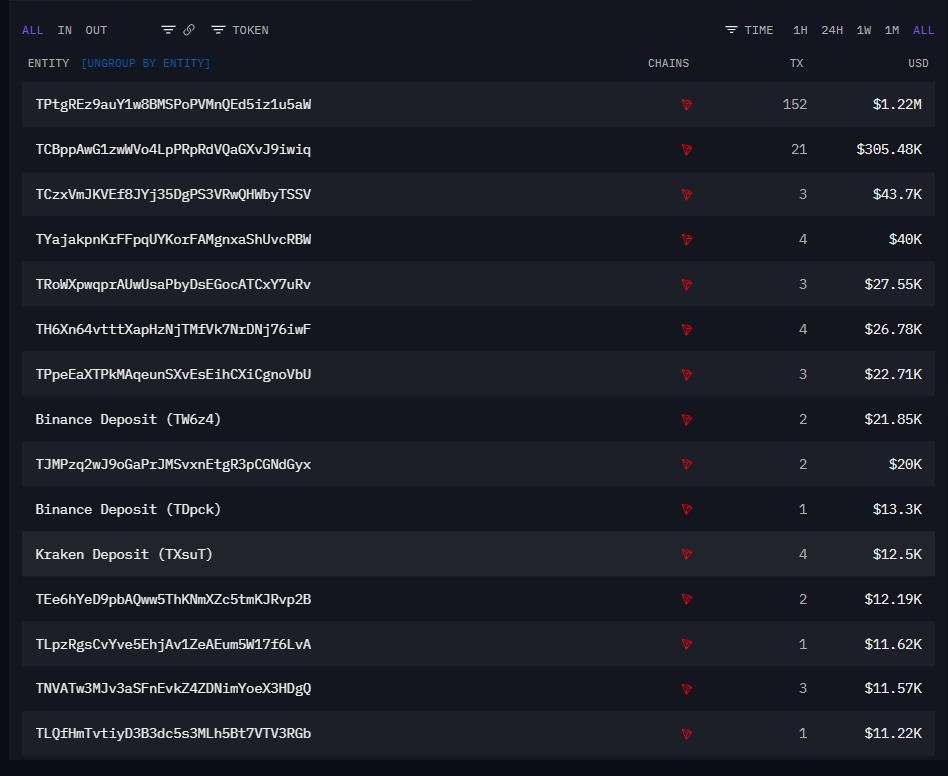The image size is (948, 776).
Task: Click the $12.5K USD value
Action: tap(897, 554)
